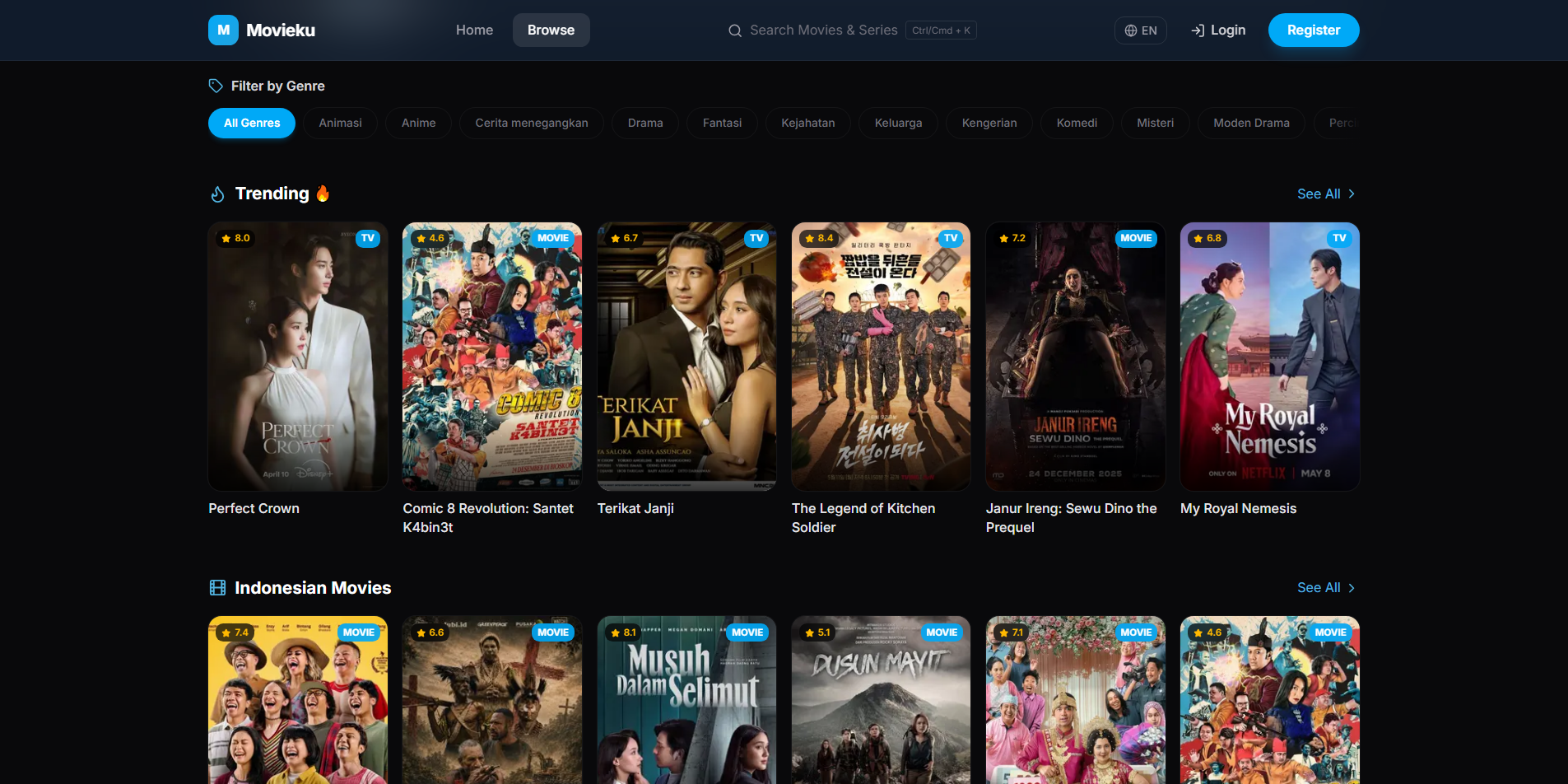Filter by Drama genre

[x=645, y=123]
